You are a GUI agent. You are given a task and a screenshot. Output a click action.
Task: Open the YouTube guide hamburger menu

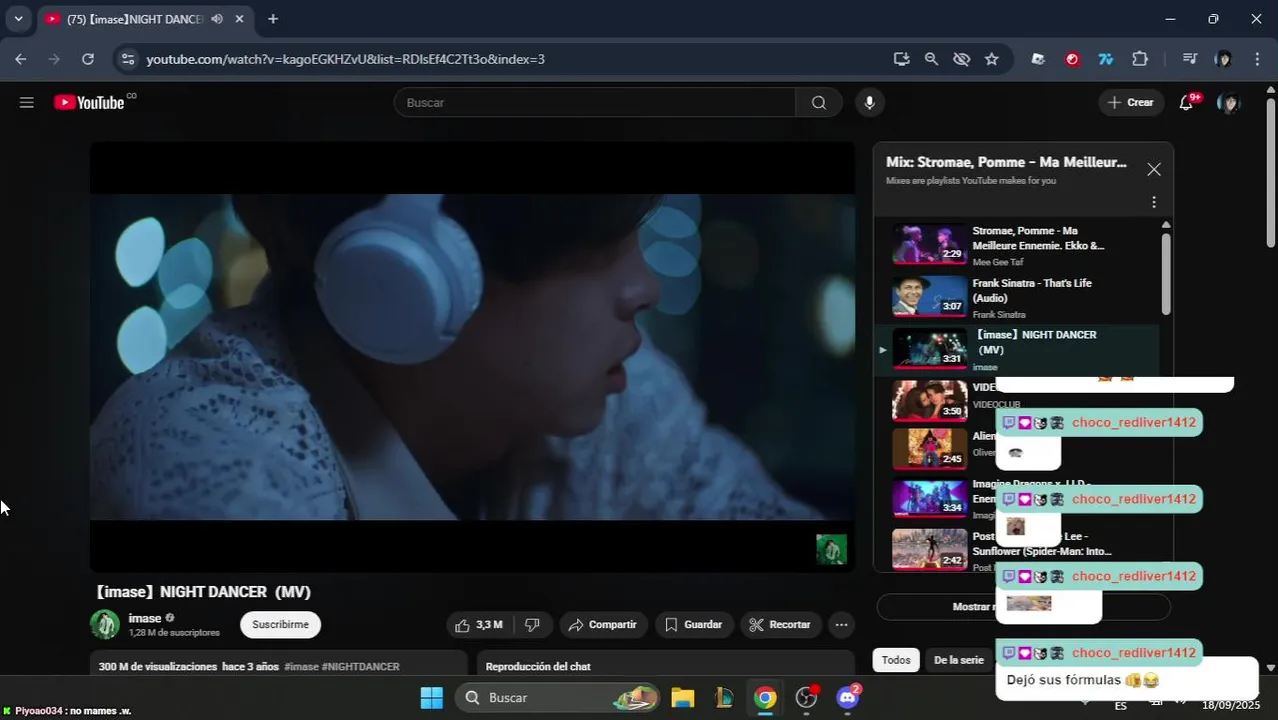(x=27, y=102)
